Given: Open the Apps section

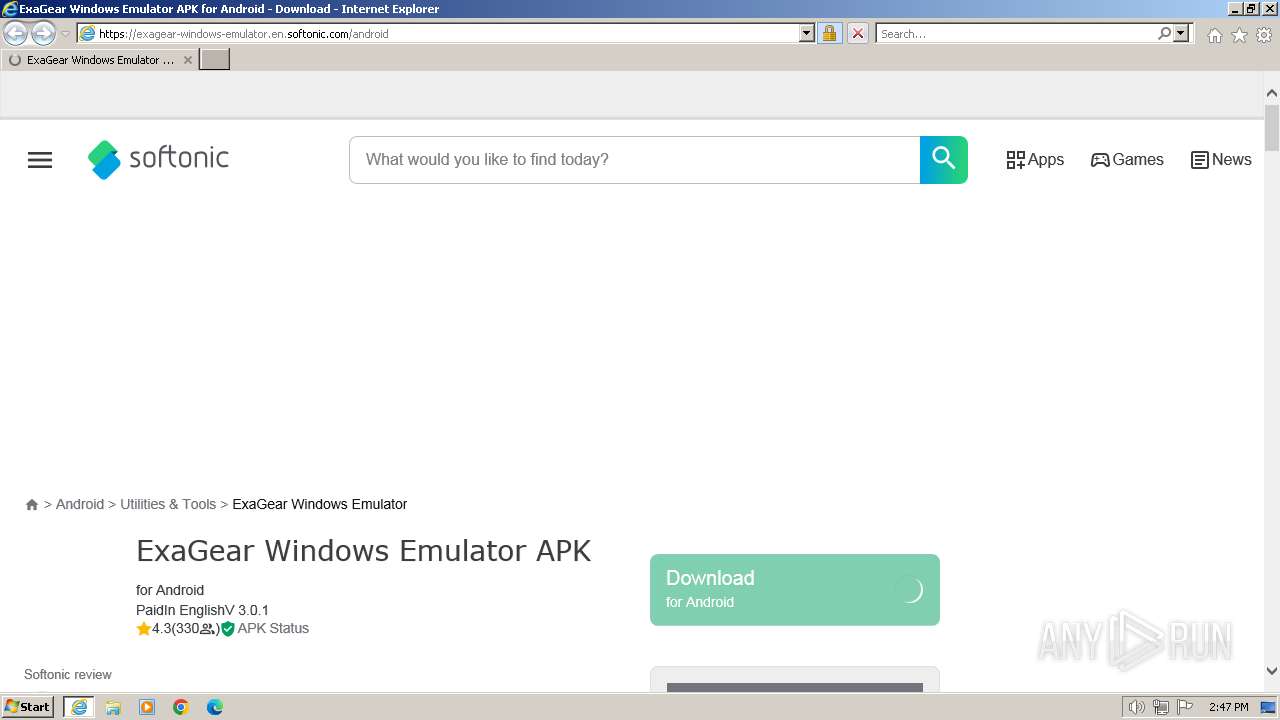Looking at the screenshot, I should pyautogui.click(x=1035, y=160).
